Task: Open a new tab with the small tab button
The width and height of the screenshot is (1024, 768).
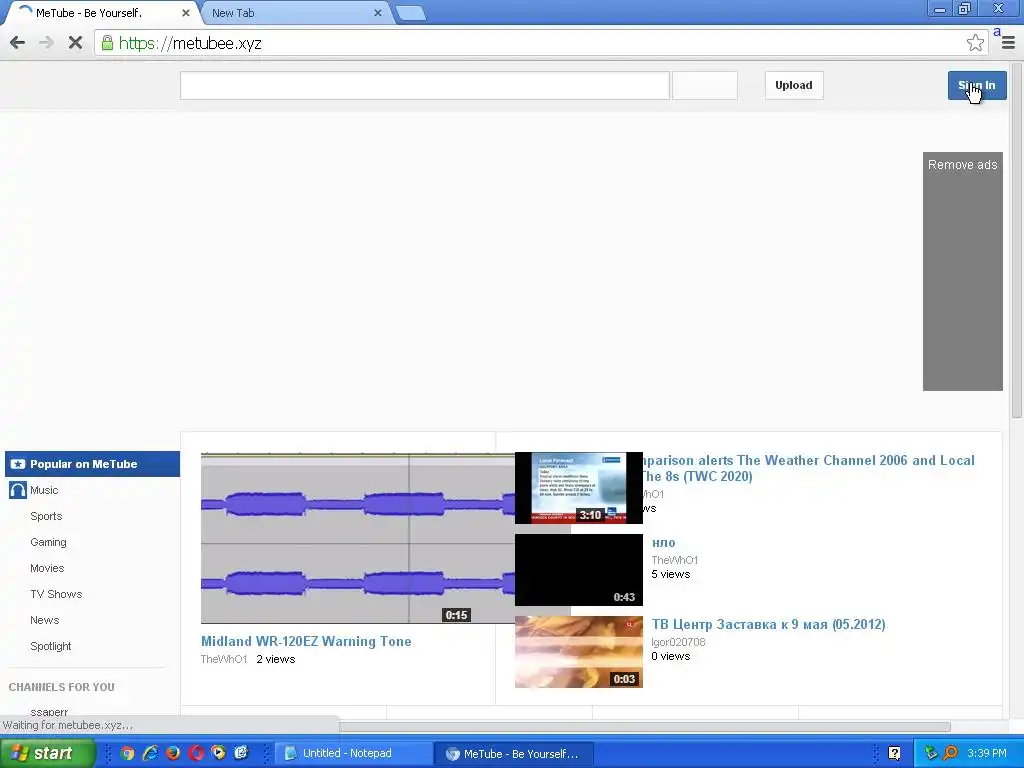Action: point(411,13)
